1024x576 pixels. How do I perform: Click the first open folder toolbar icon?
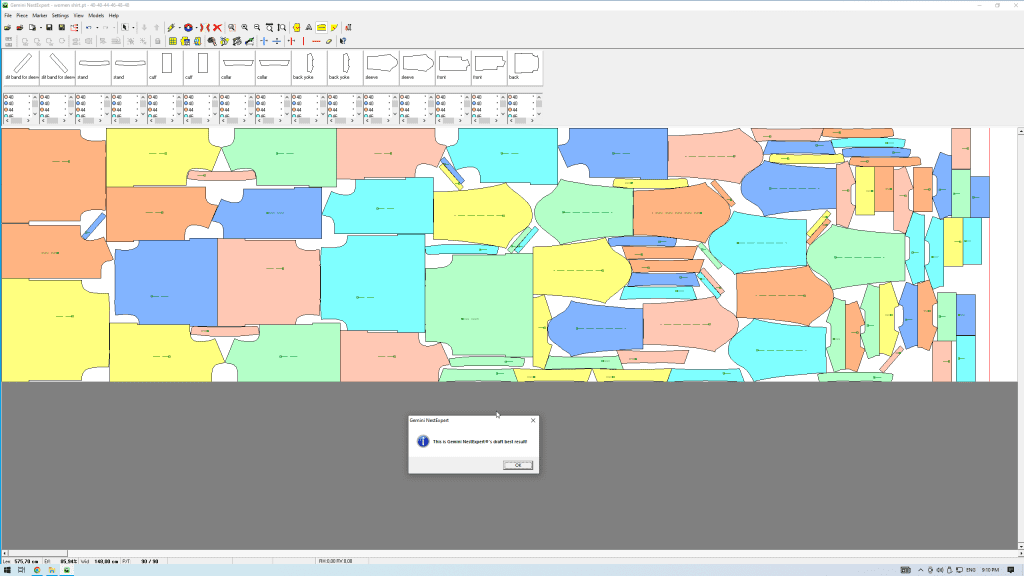7,27
